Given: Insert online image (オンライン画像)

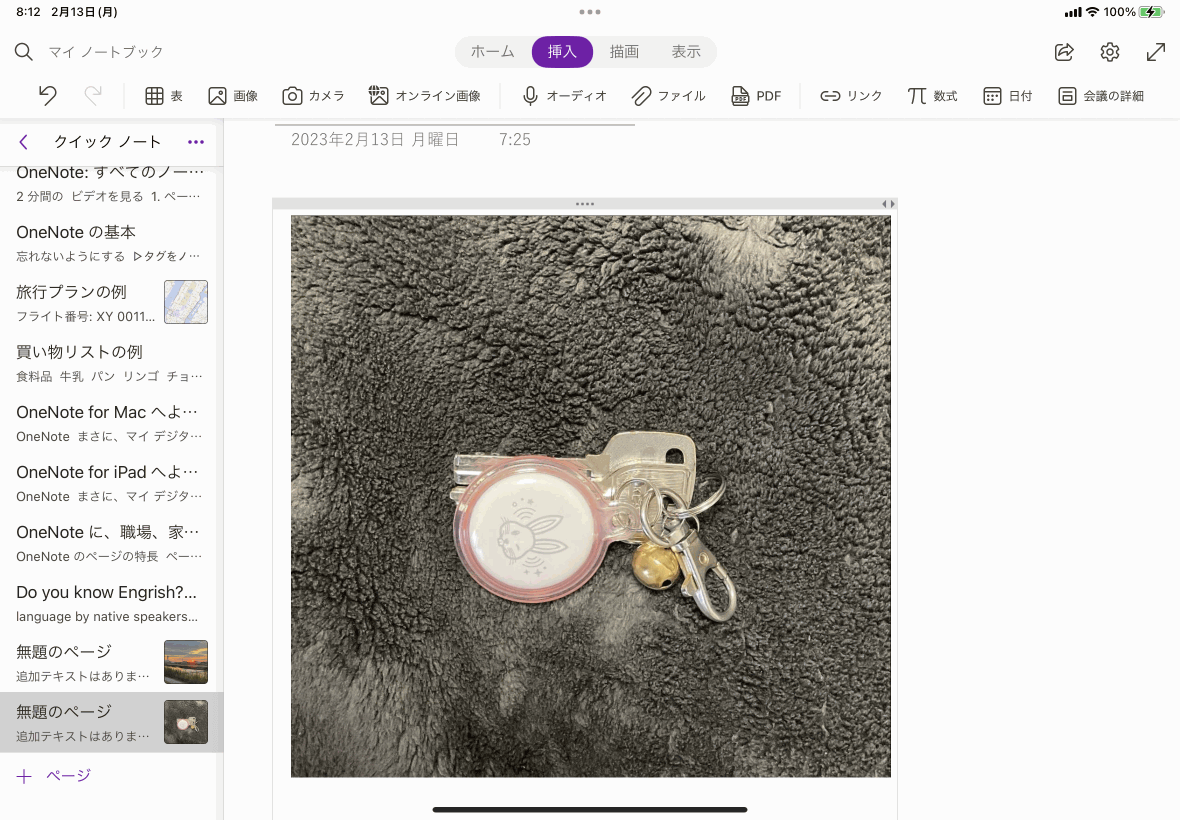Looking at the screenshot, I should point(424,96).
